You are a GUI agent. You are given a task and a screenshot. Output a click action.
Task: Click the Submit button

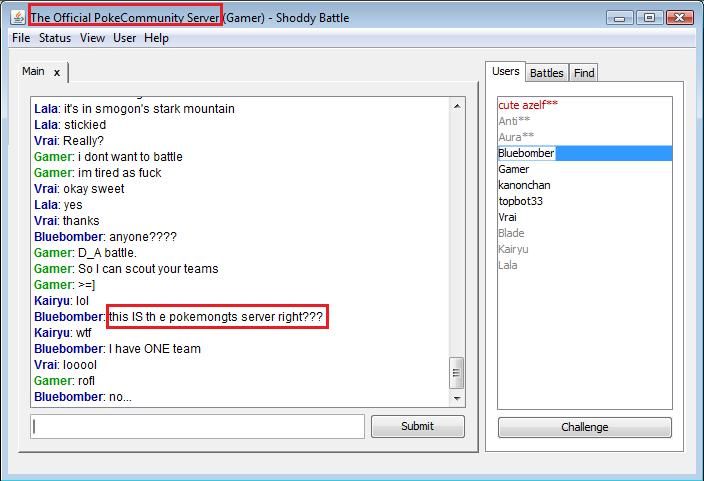tap(418, 426)
